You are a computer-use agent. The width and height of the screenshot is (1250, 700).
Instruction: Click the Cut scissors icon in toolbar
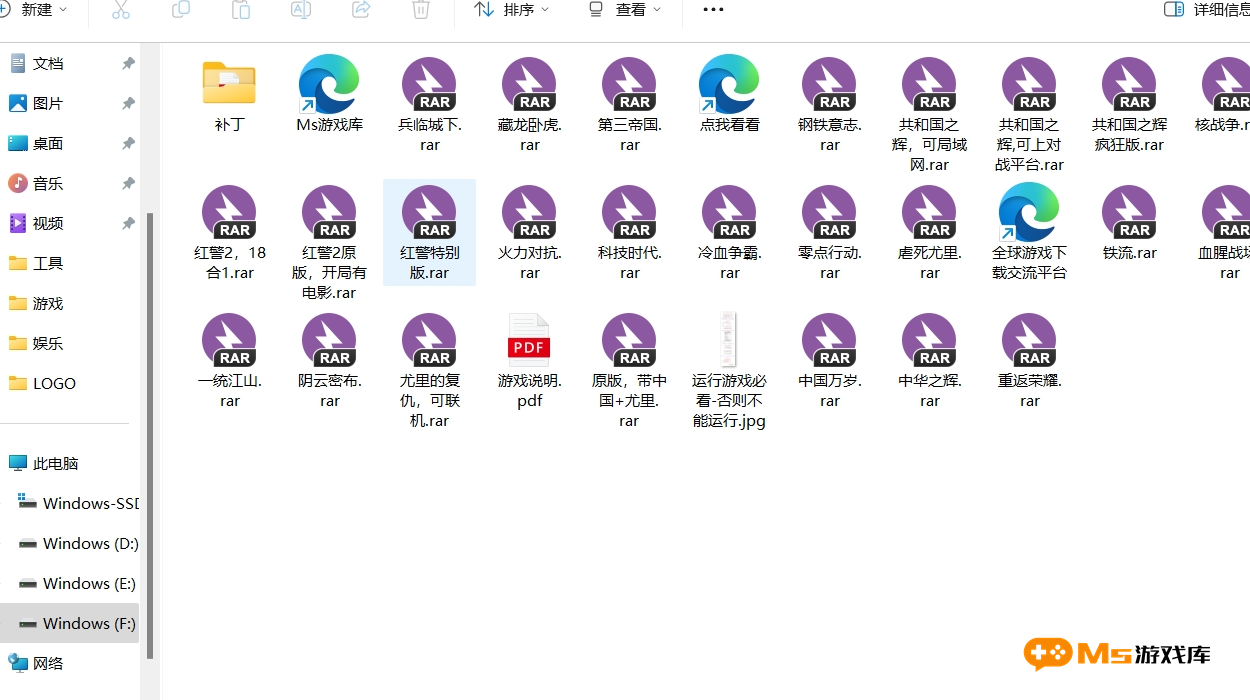[x=121, y=10]
